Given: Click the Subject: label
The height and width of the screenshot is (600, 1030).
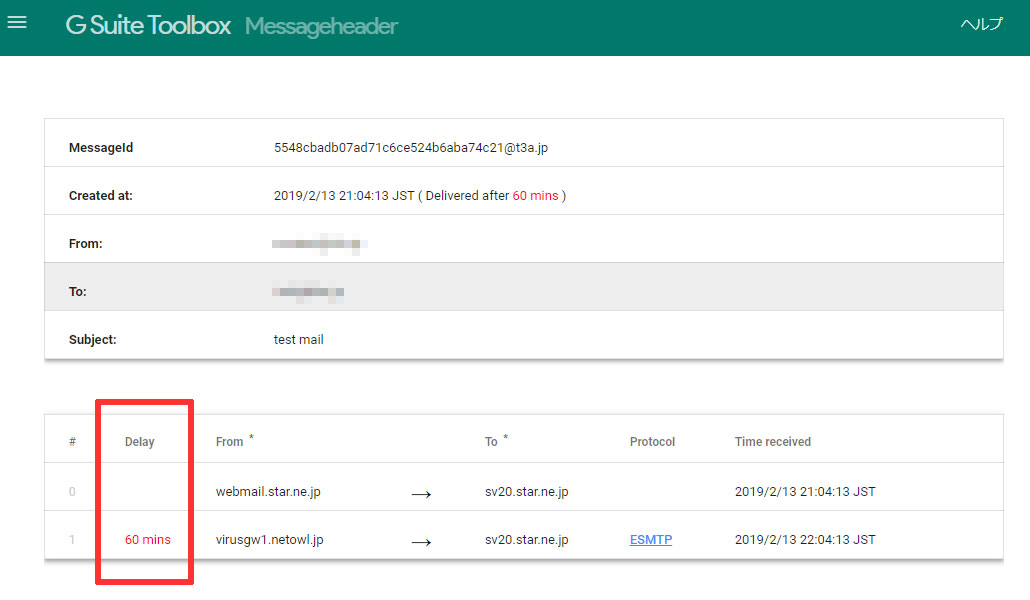Looking at the screenshot, I should coord(92,340).
